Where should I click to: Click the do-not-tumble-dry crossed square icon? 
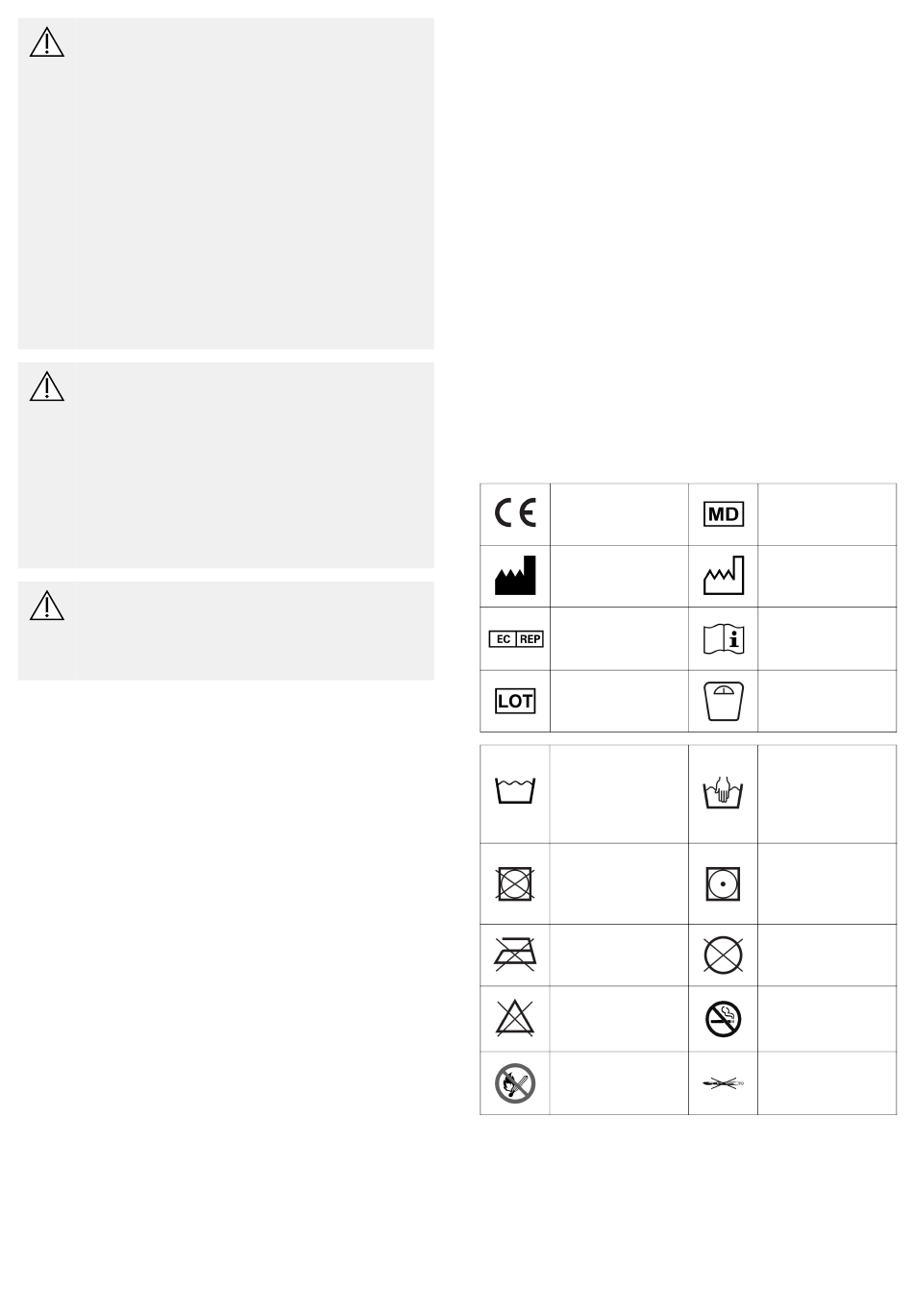515,883
